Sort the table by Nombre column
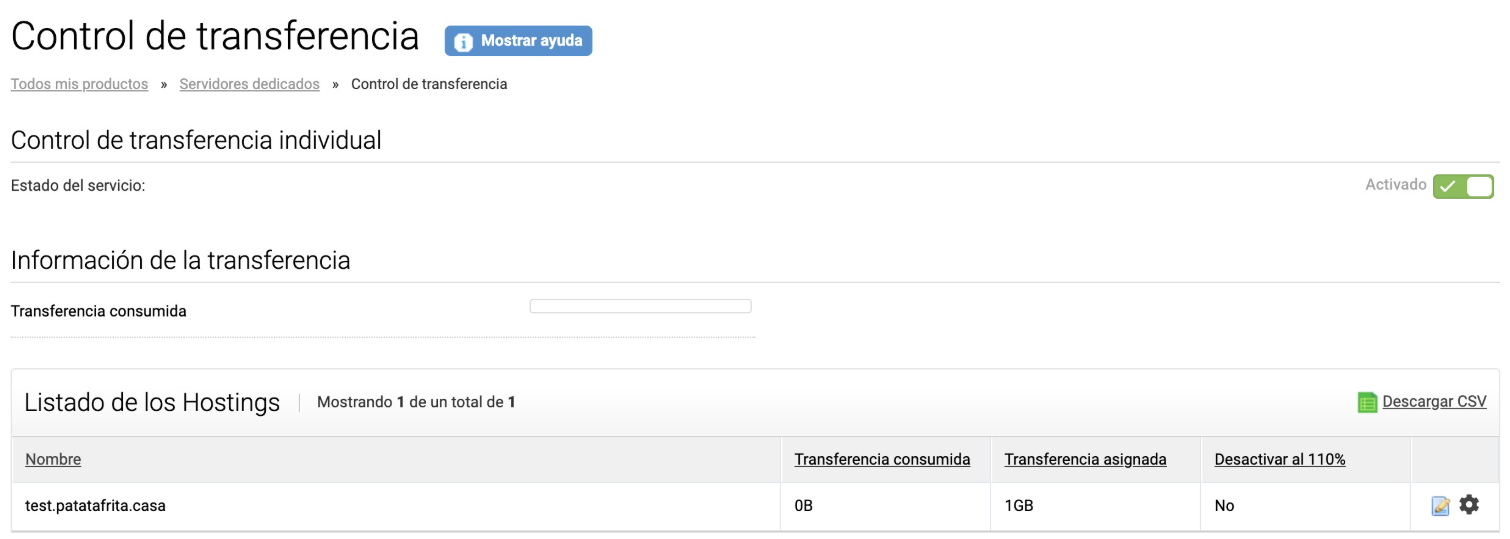This screenshot has width=1510, height=539. tap(53, 459)
